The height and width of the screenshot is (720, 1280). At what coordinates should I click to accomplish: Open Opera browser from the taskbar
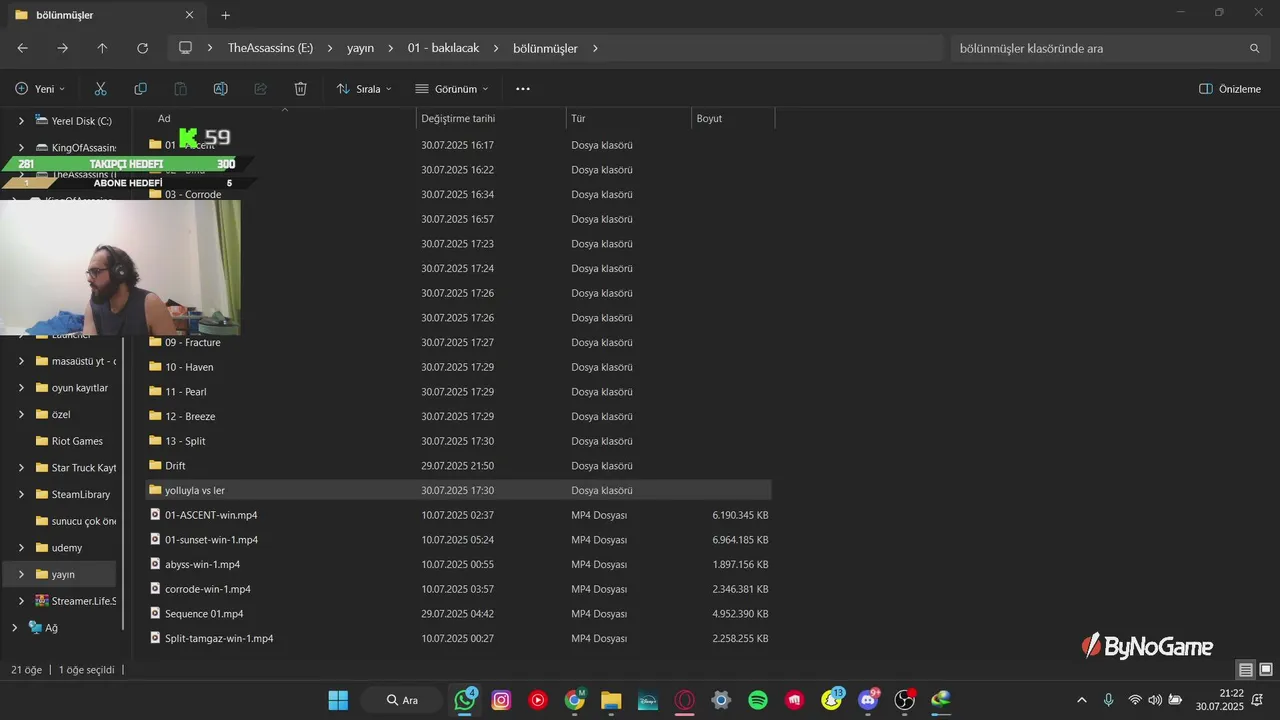pyautogui.click(x=685, y=700)
